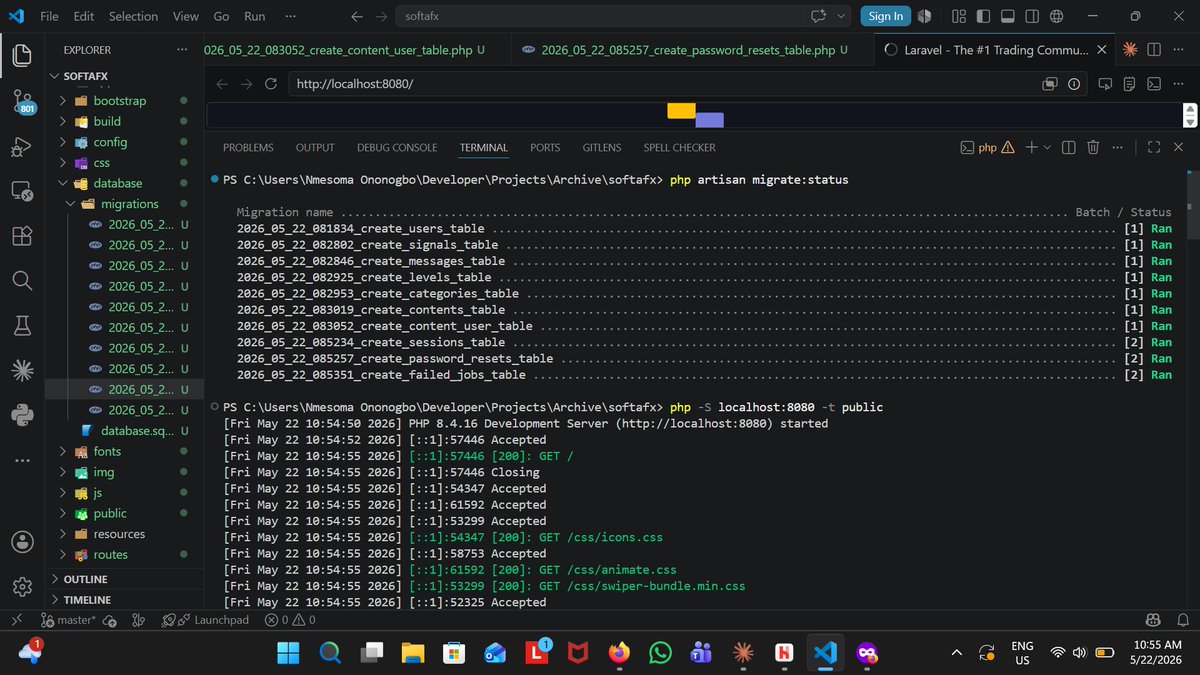Switch to the GITLENS panel tab
This screenshot has height=675, width=1200.
pyautogui.click(x=602, y=147)
